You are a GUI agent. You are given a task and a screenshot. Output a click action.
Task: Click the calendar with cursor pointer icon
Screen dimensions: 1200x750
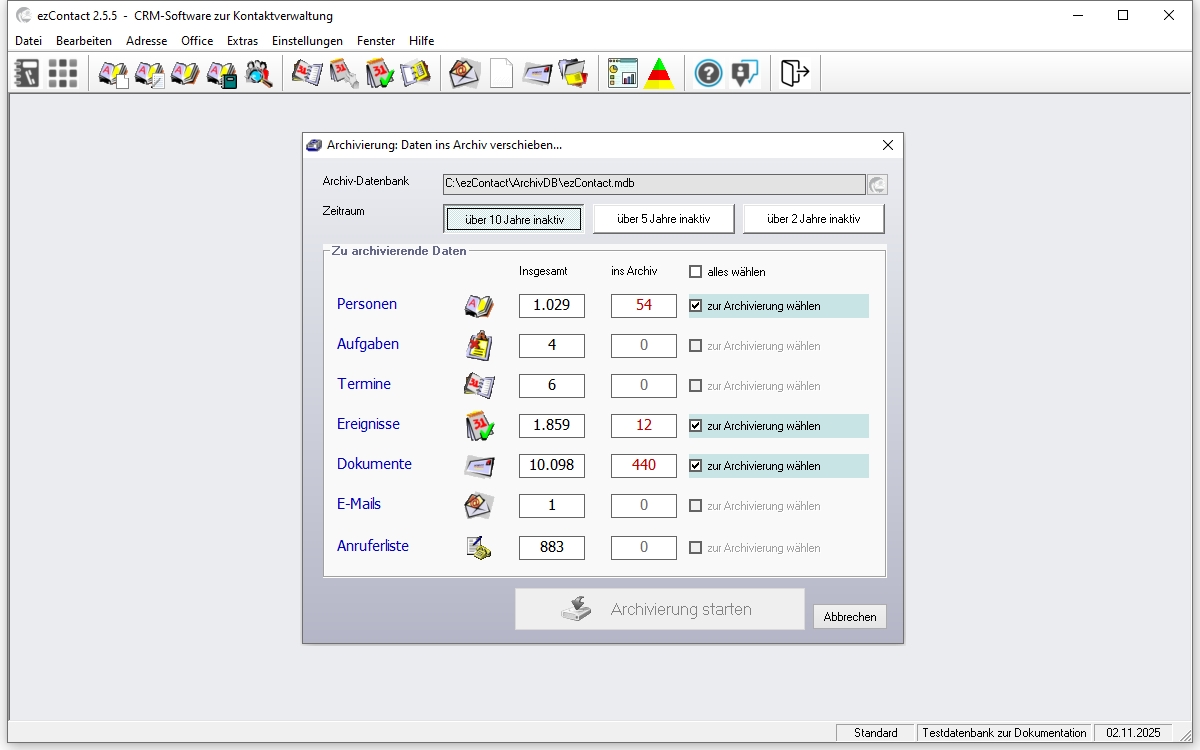click(344, 74)
